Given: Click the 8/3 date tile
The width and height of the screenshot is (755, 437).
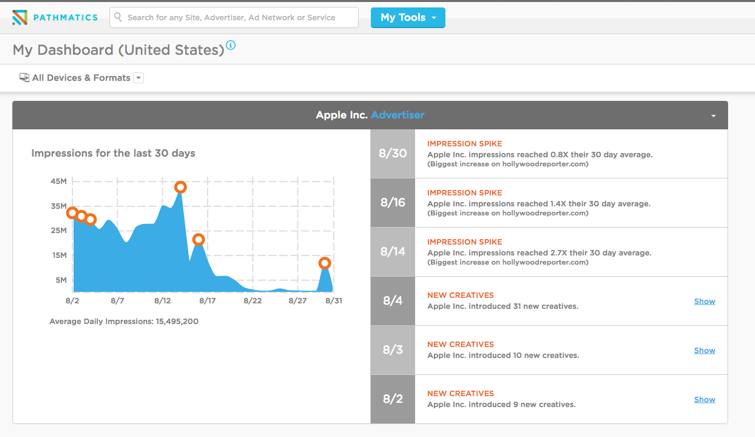Looking at the screenshot, I should tap(392, 350).
